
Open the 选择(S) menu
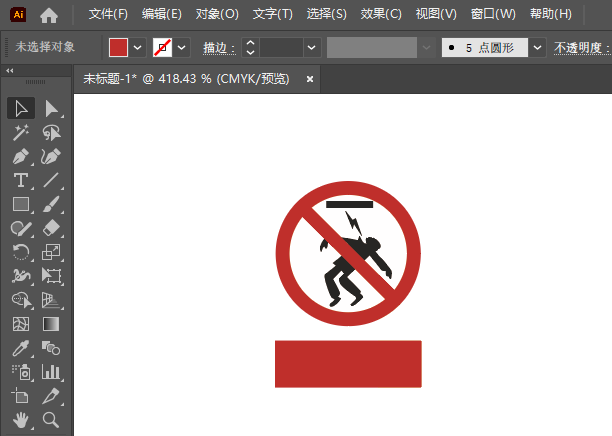pos(326,14)
